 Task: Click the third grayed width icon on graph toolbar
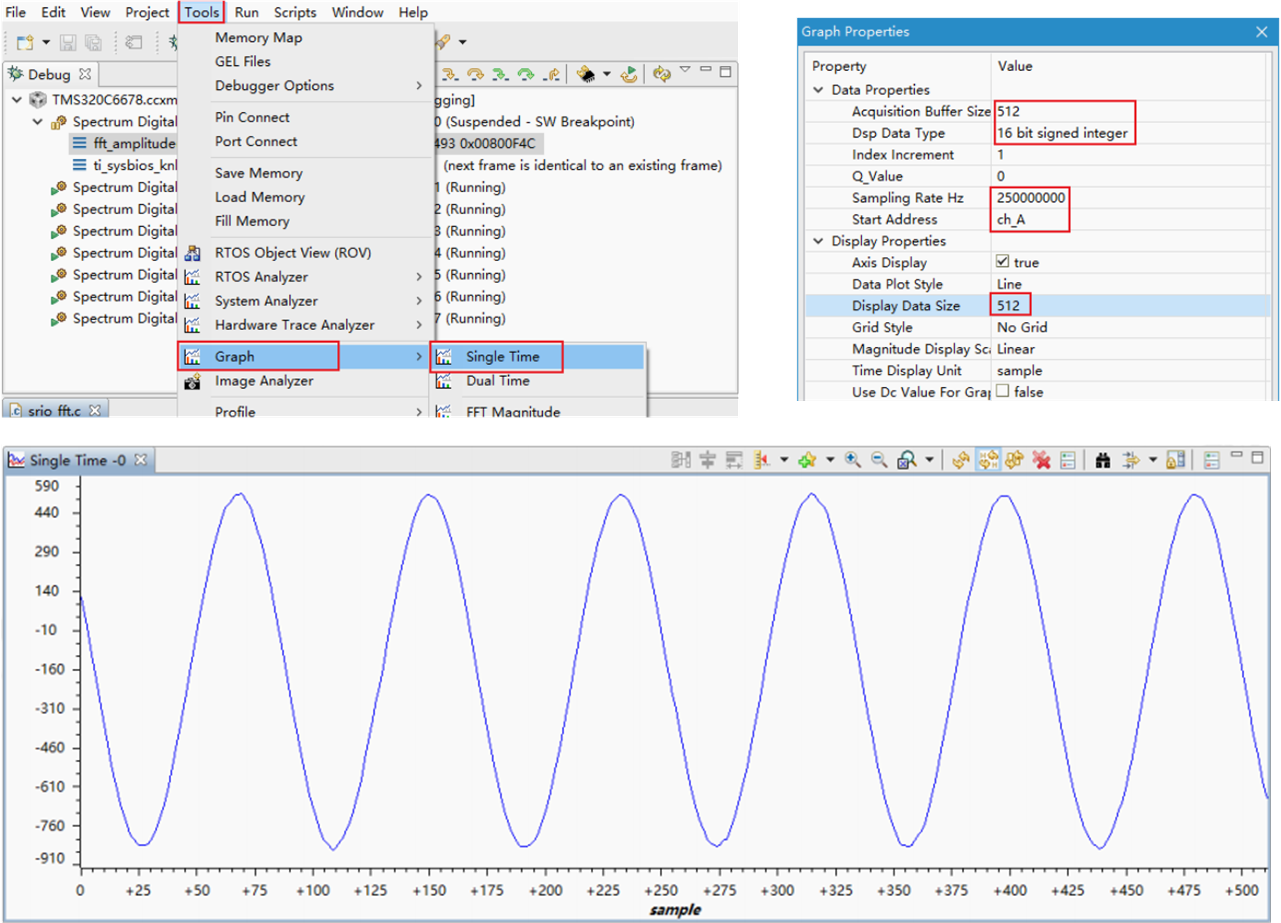pyautogui.click(x=734, y=460)
